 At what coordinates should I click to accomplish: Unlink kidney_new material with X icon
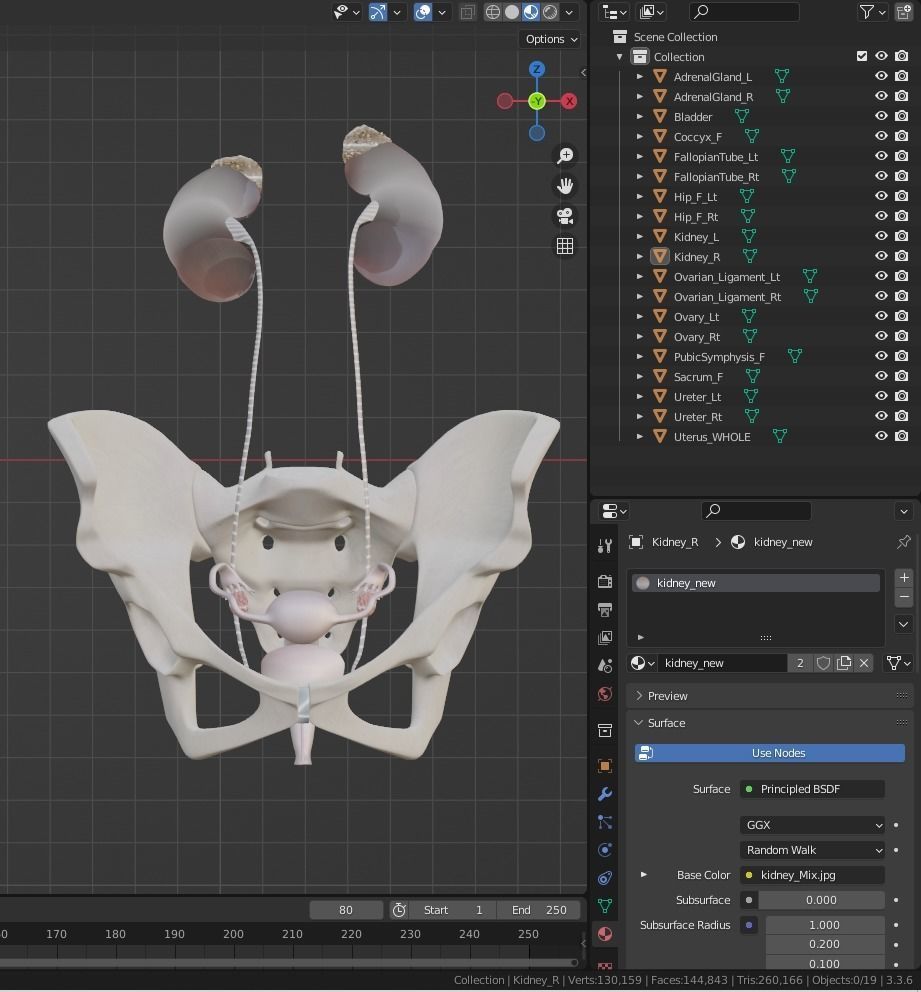pyautogui.click(x=864, y=663)
